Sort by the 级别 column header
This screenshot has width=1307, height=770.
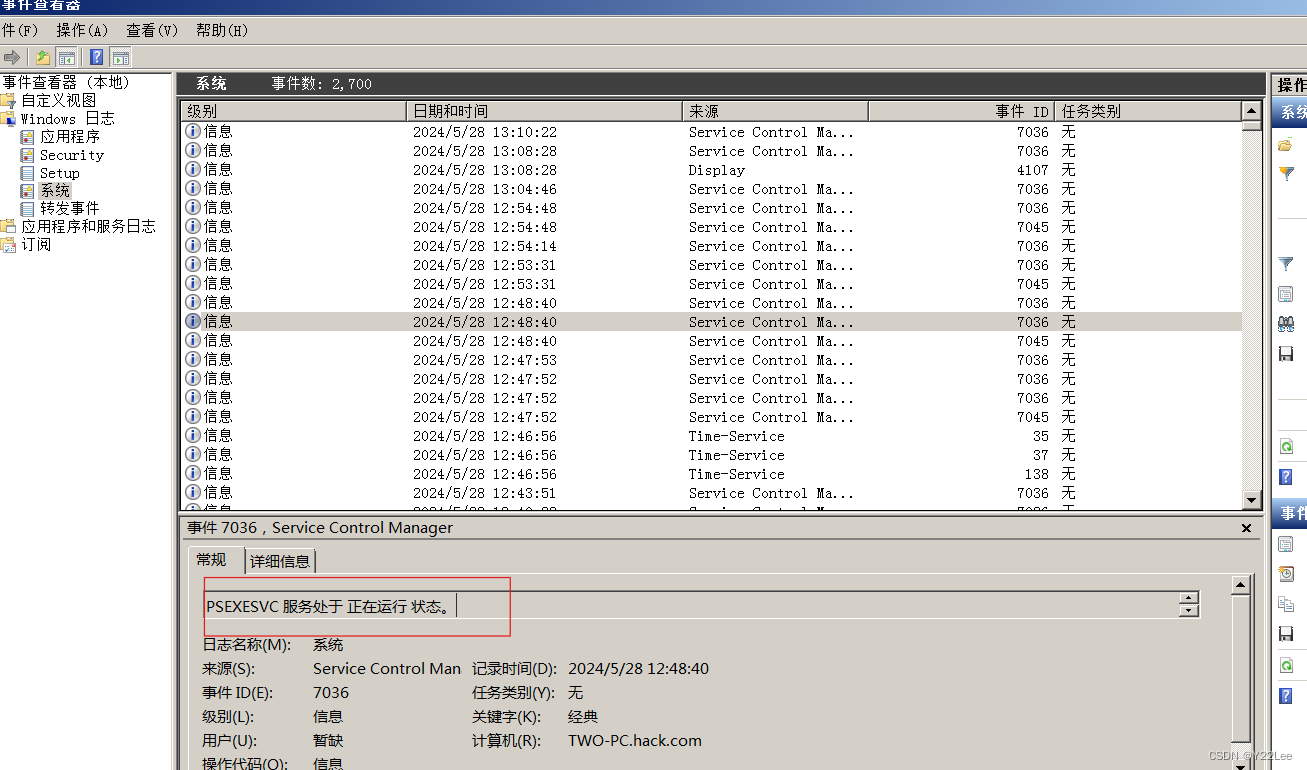coord(294,111)
